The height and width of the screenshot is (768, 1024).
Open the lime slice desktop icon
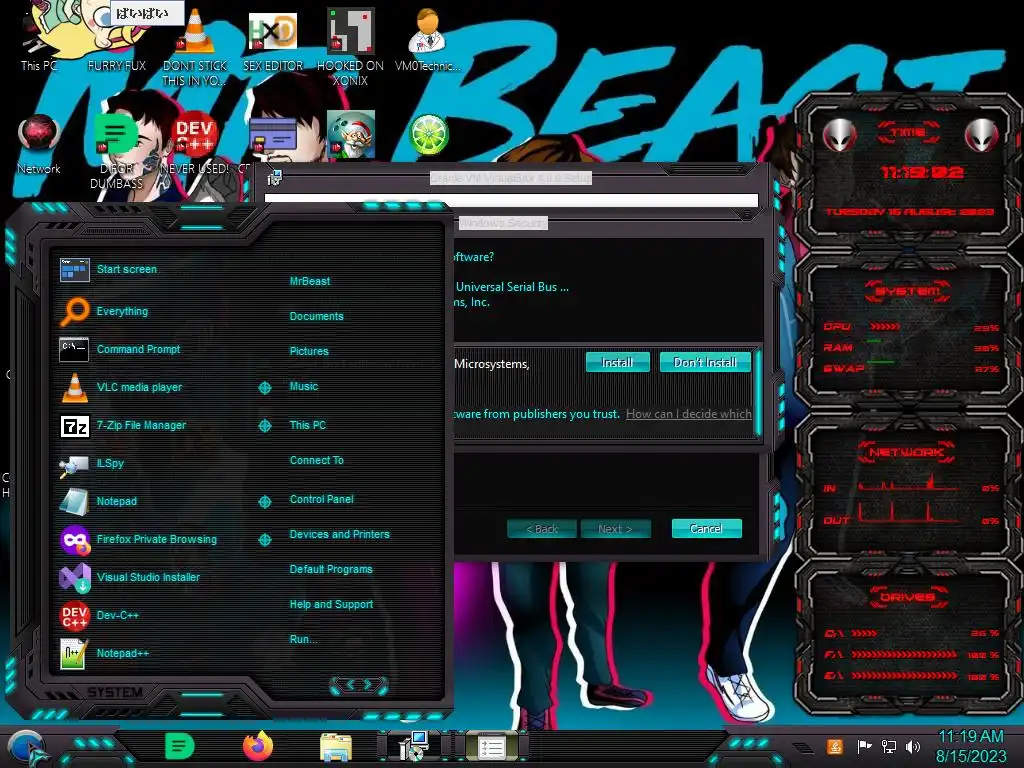click(428, 135)
